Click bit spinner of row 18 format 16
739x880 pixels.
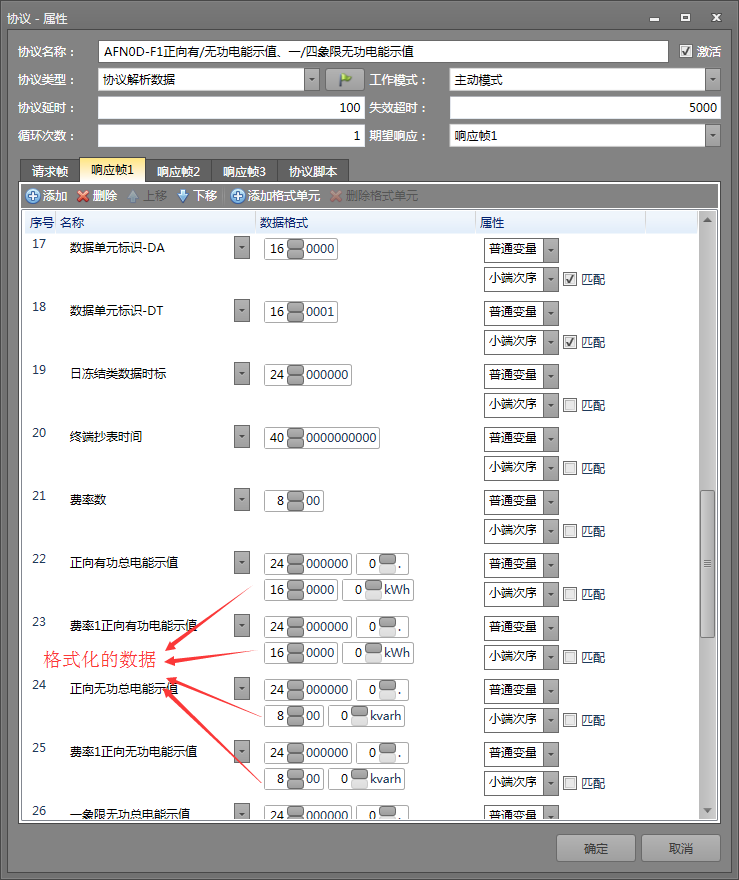tap(295, 311)
